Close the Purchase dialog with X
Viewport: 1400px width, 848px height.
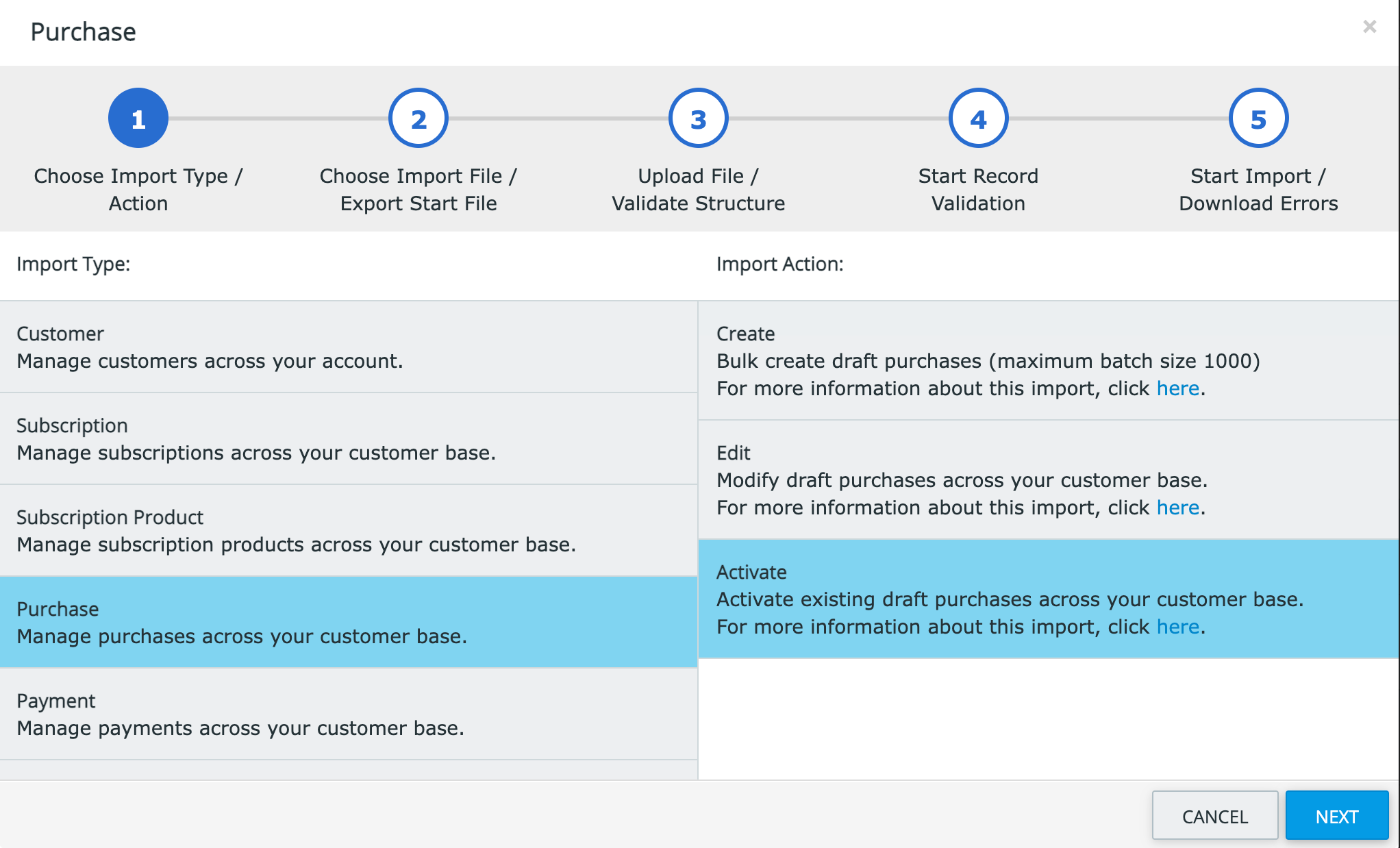click(1370, 27)
